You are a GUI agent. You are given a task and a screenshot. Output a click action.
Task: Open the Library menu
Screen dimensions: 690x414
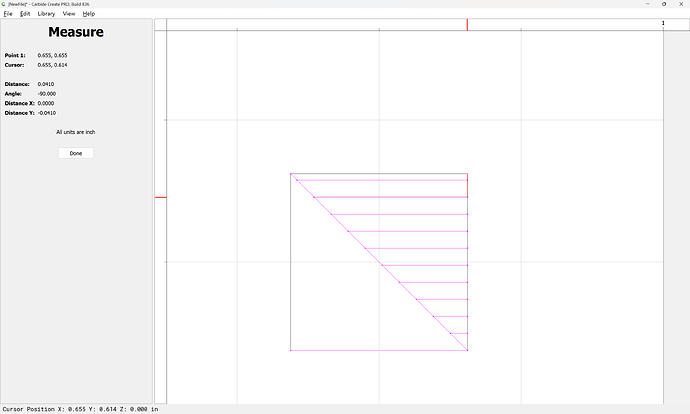point(46,14)
